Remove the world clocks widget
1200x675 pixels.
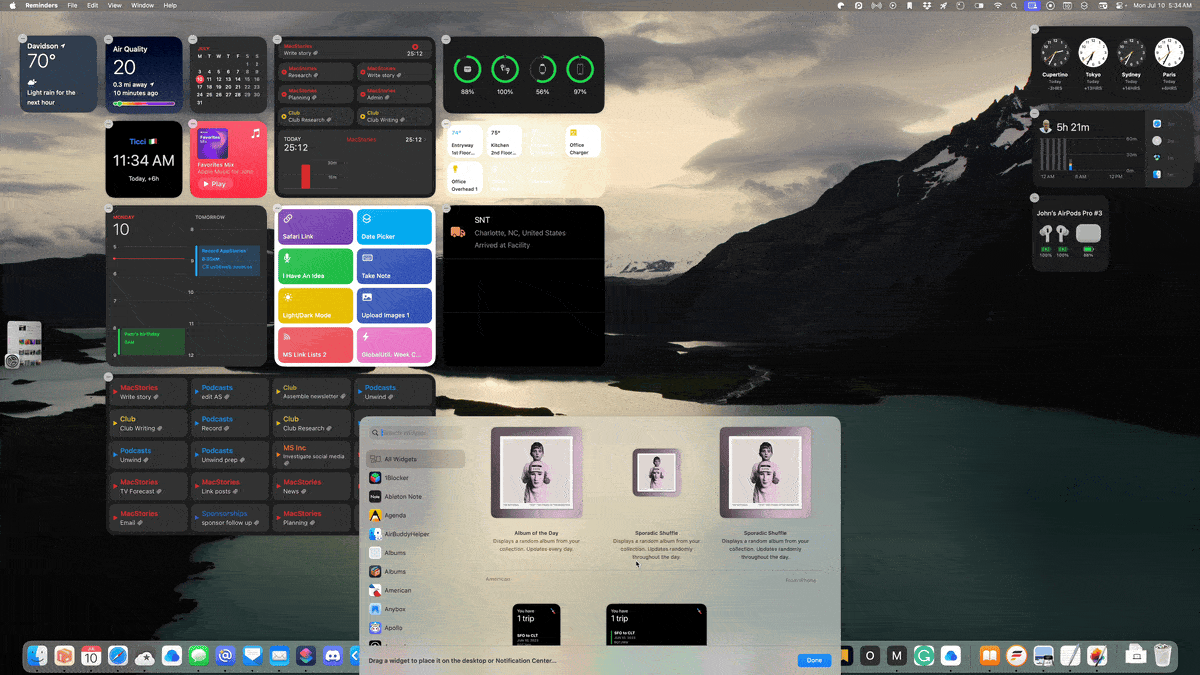1035,30
